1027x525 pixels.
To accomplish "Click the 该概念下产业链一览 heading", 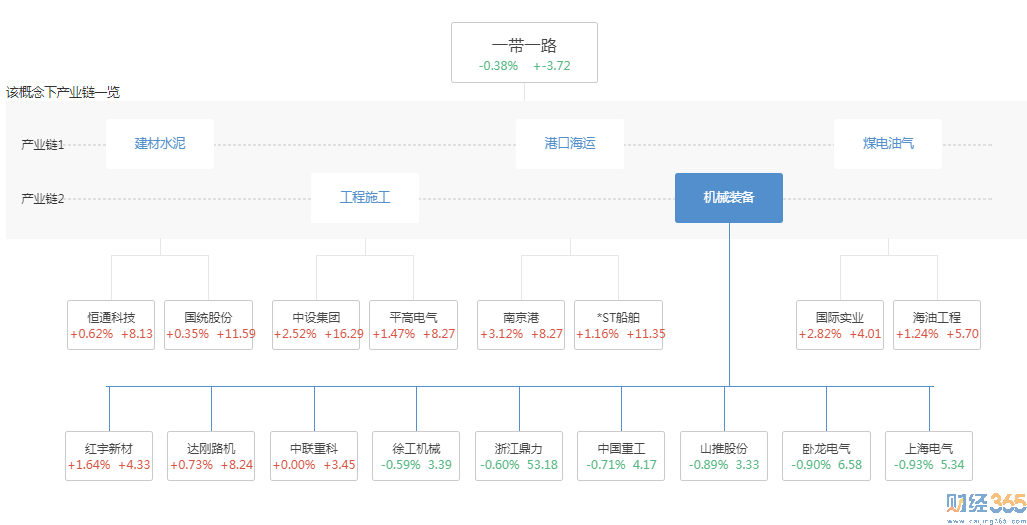I will point(63,92).
